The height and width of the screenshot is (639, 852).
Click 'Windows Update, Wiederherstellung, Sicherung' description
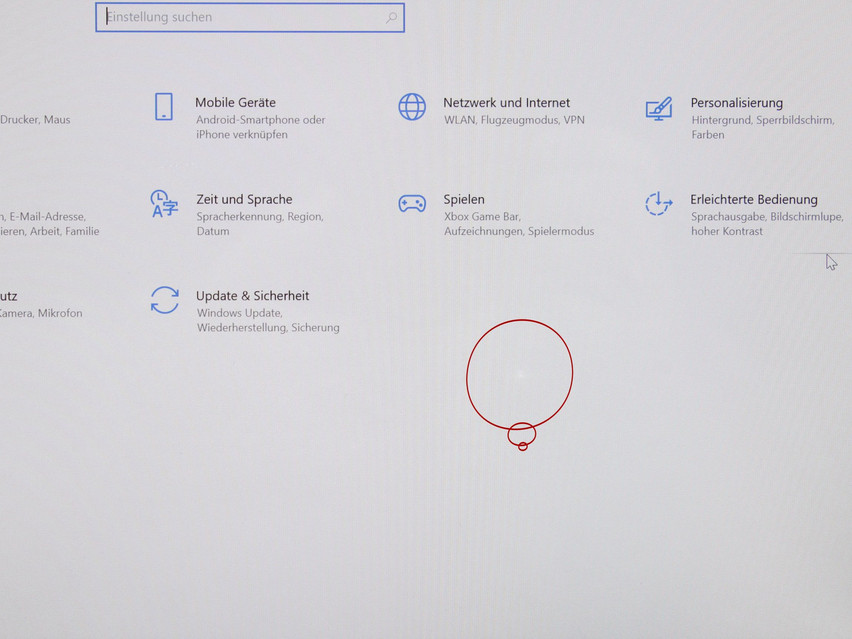(x=267, y=320)
